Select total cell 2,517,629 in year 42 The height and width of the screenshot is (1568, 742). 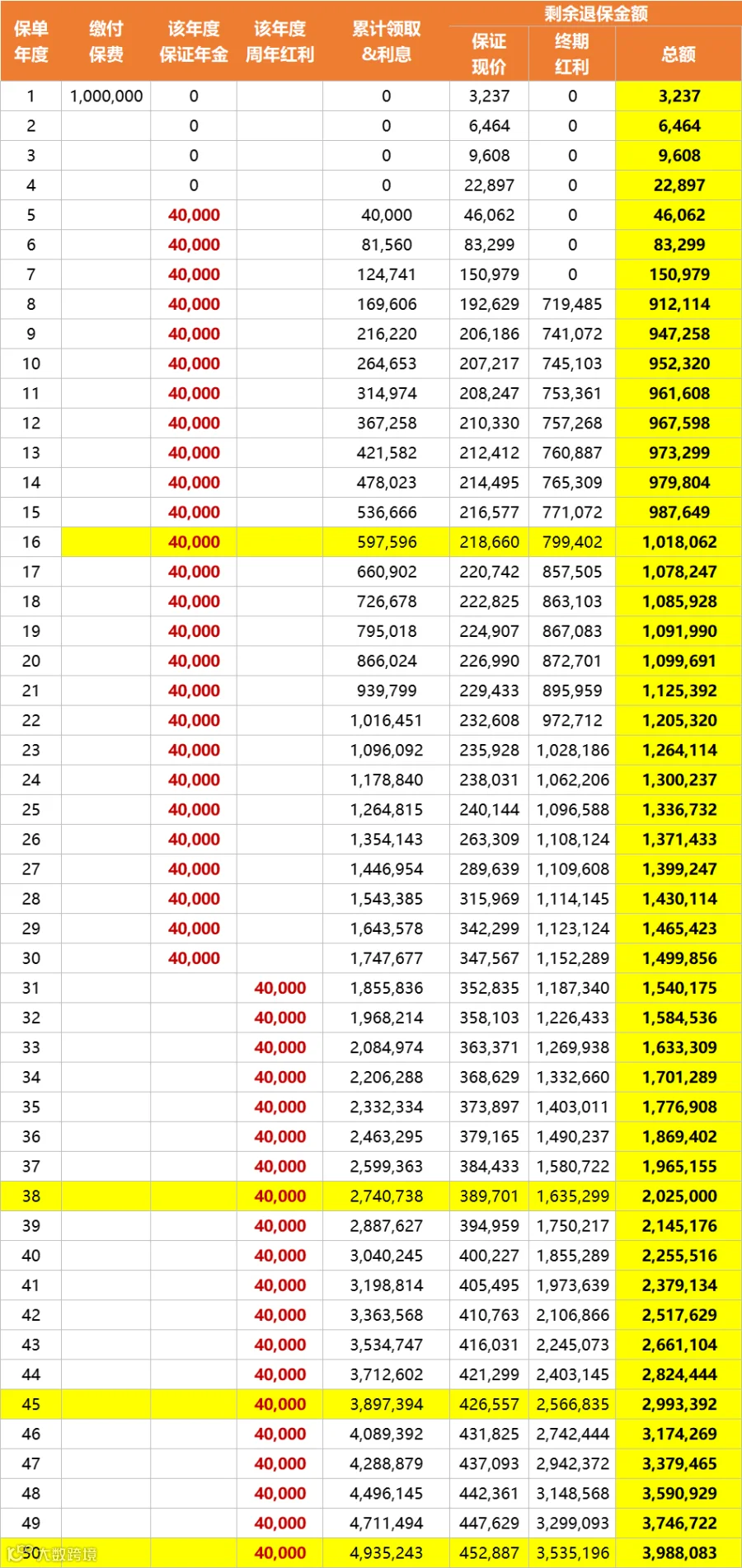(x=679, y=1315)
